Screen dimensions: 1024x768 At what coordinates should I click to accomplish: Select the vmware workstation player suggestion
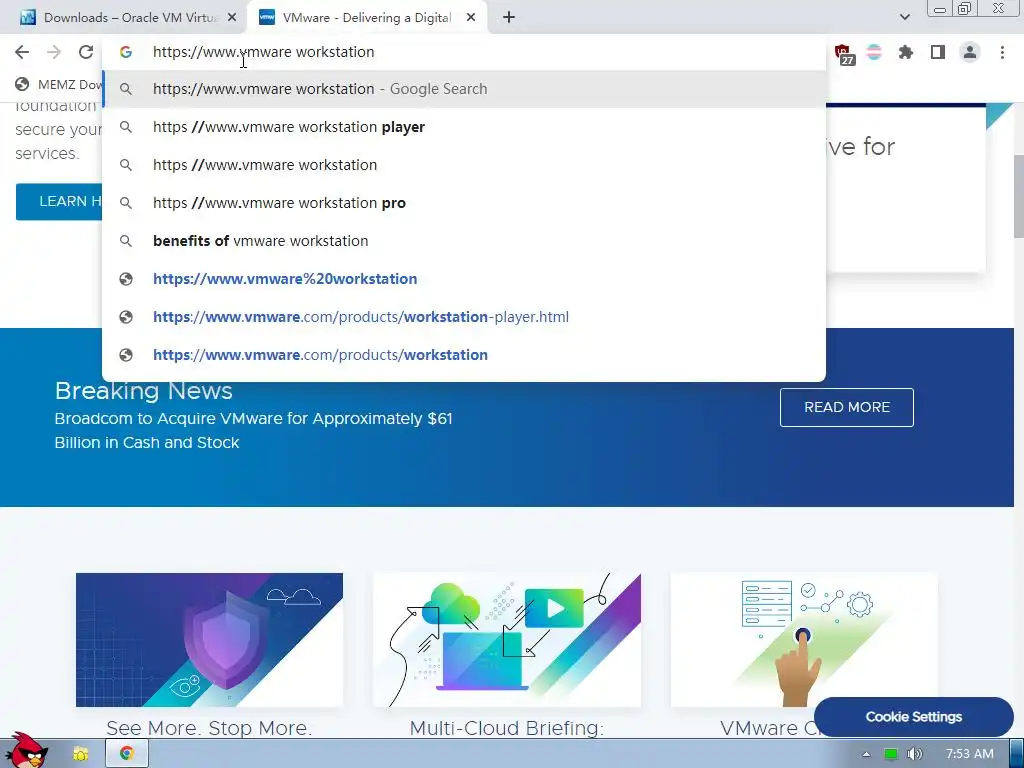coord(464,127)
